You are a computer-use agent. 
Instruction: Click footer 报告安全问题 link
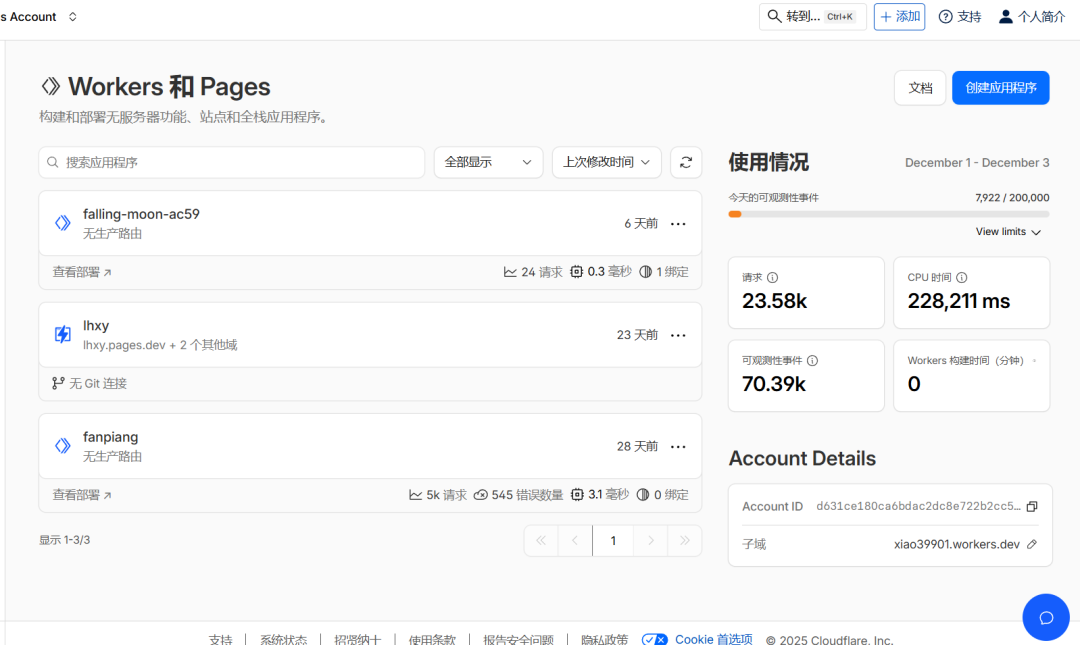(x=518, y=639)
